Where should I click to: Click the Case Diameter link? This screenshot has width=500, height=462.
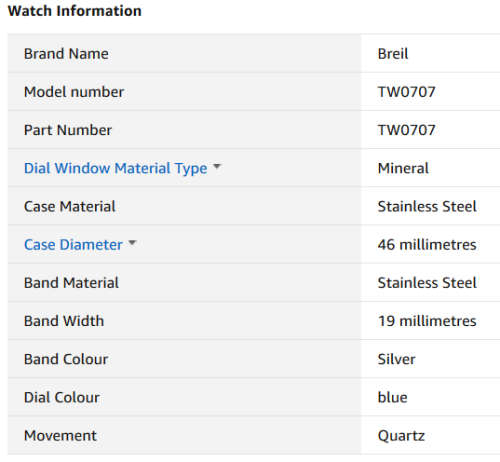tap(73, 245)
